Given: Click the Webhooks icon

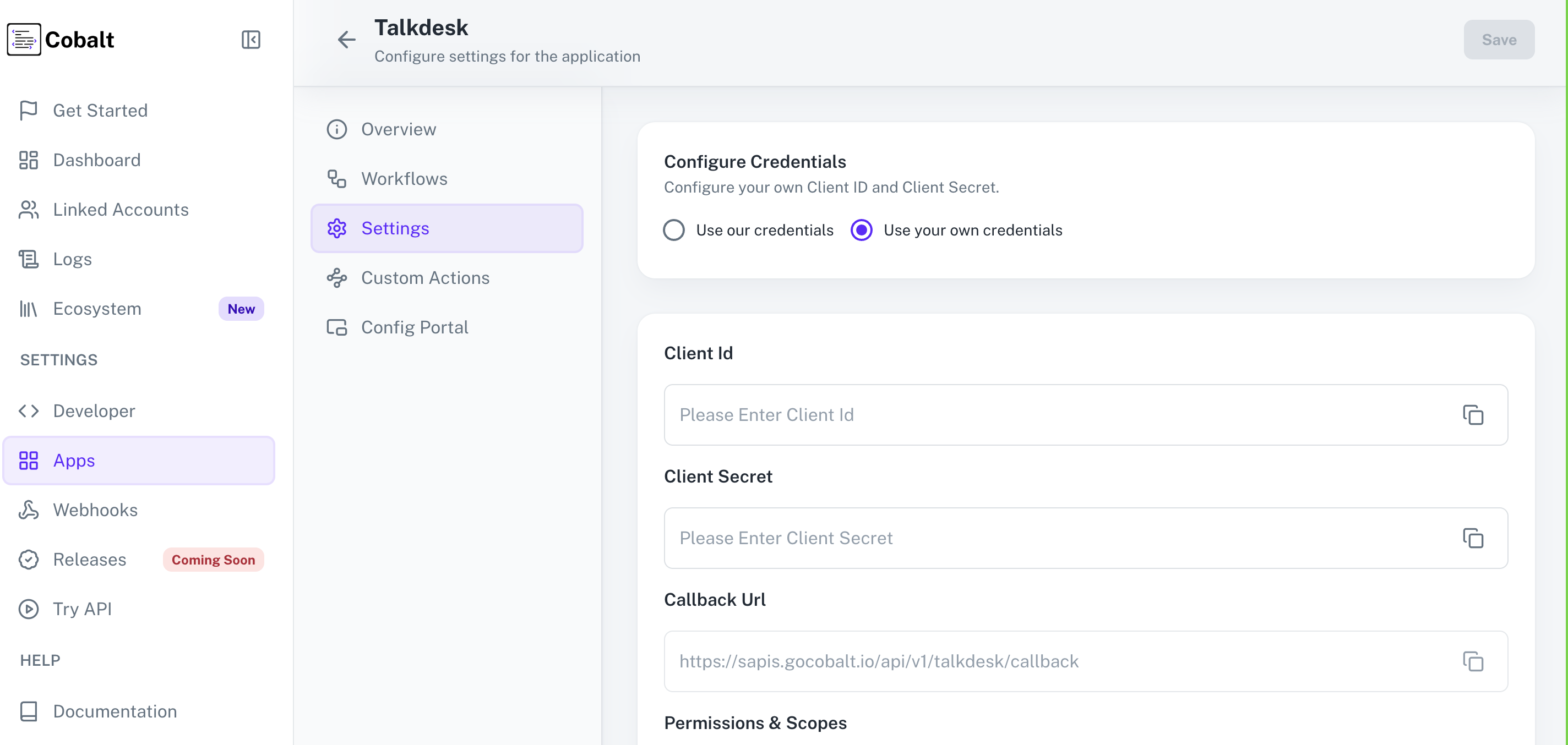Looking at the screenshot, I should pyautogui.click(x=28, y=510).
